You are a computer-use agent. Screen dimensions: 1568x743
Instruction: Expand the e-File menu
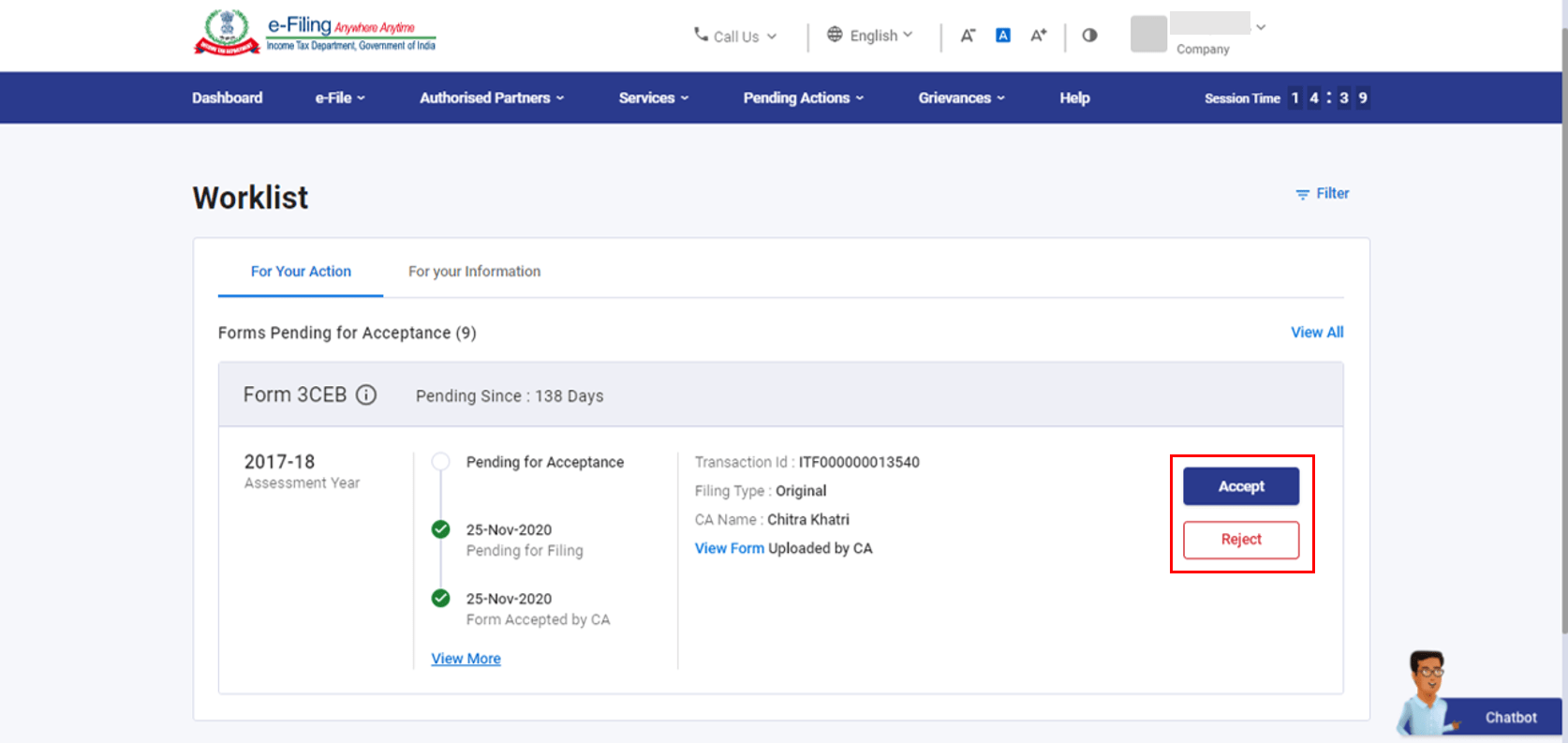tap(340, 98)
